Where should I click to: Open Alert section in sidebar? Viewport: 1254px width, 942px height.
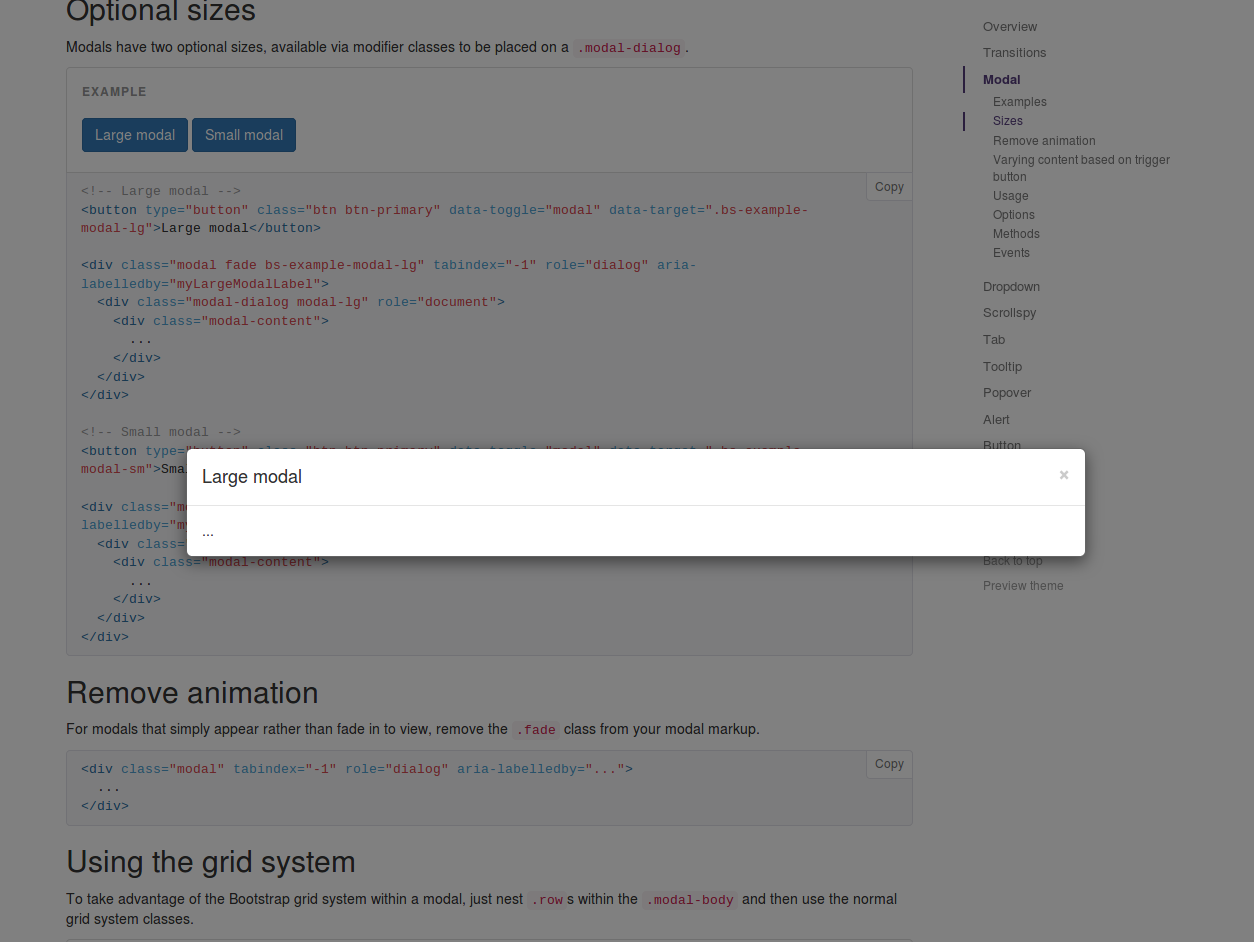(x=996, y=420)
